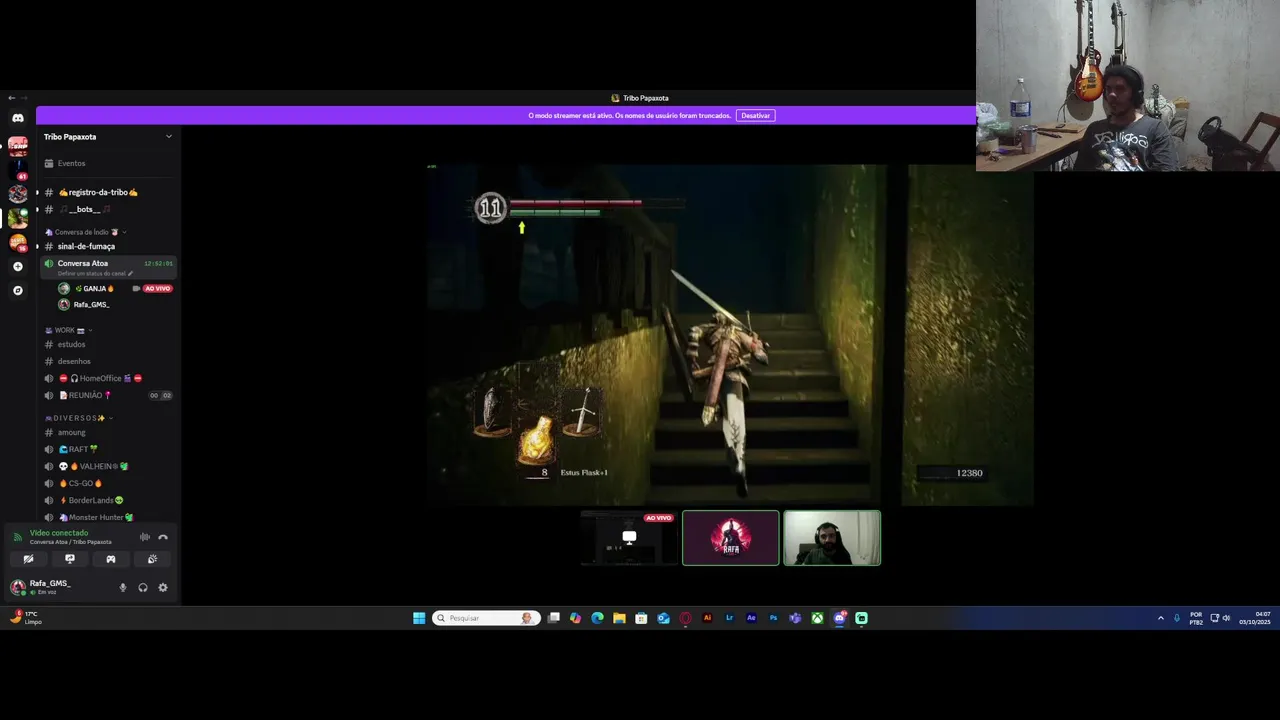Mute the microphone in the user panel
The image size is (1280, 720).
123,587
